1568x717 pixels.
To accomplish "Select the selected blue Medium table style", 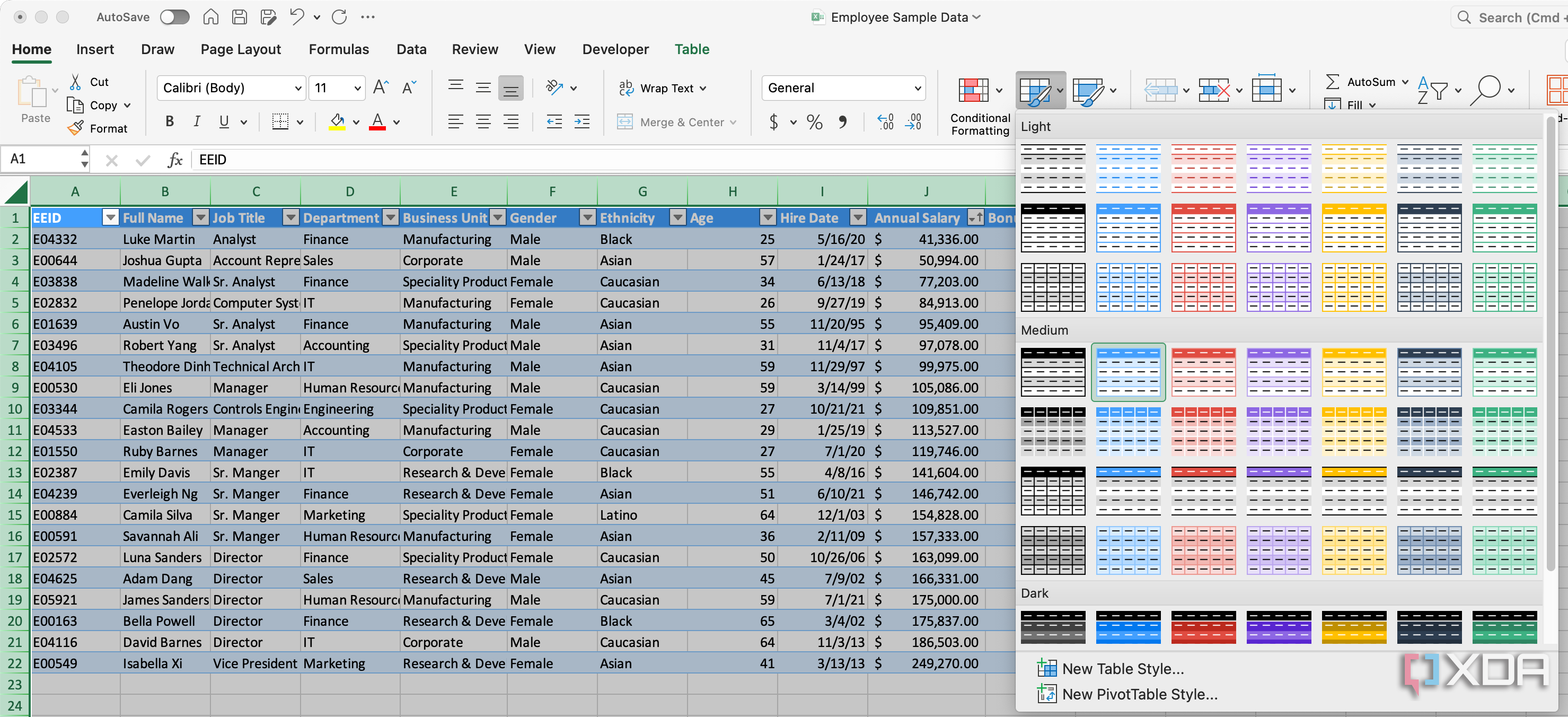I will (1128, 372).
